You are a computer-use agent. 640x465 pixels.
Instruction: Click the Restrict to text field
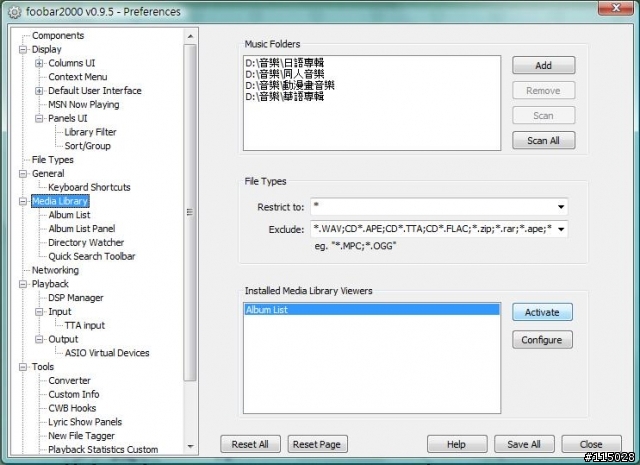(433, 207)
